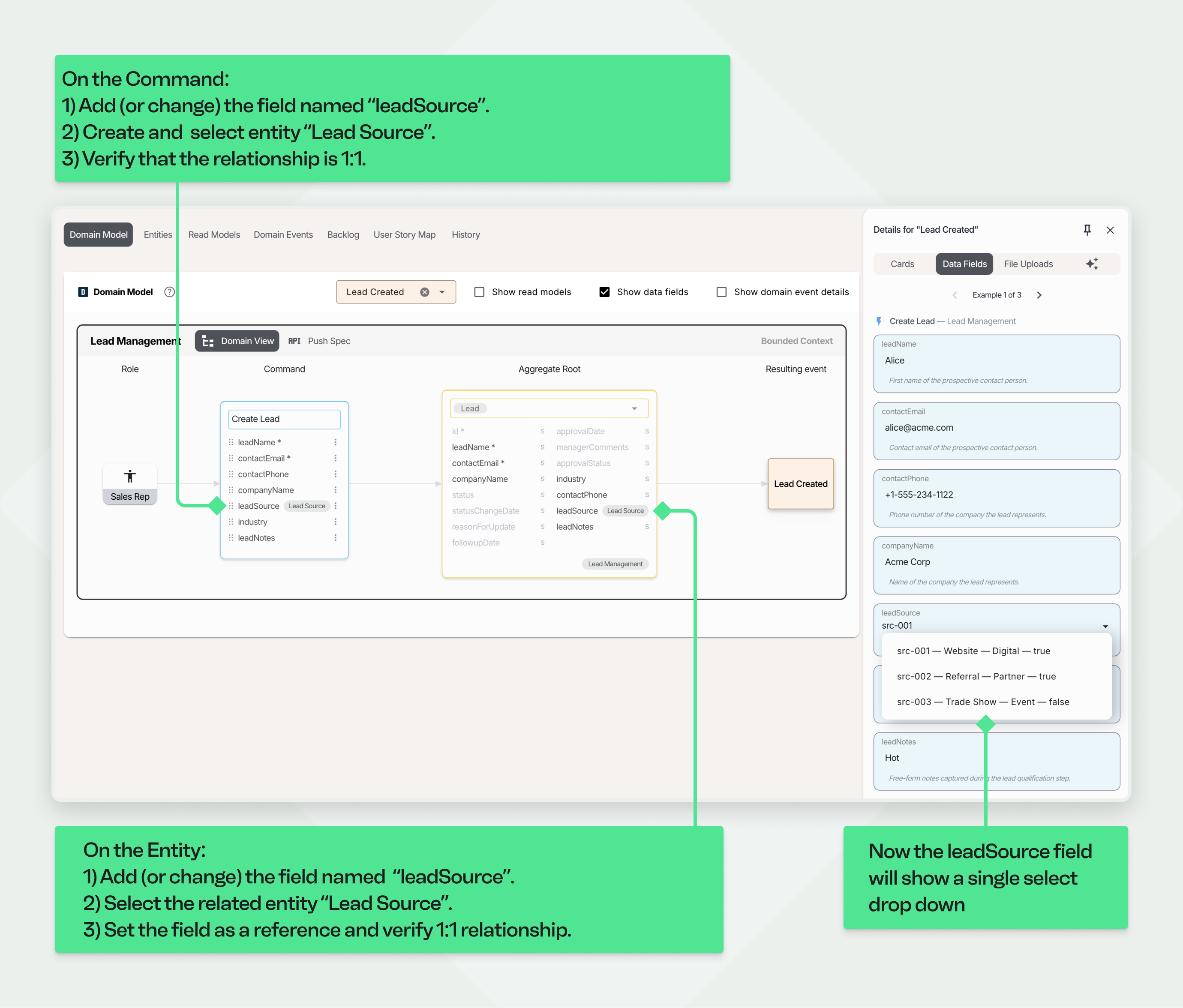Click the API Push Spec button
Viewport: 1183px width, 1008px height.
tap(319, 341)
